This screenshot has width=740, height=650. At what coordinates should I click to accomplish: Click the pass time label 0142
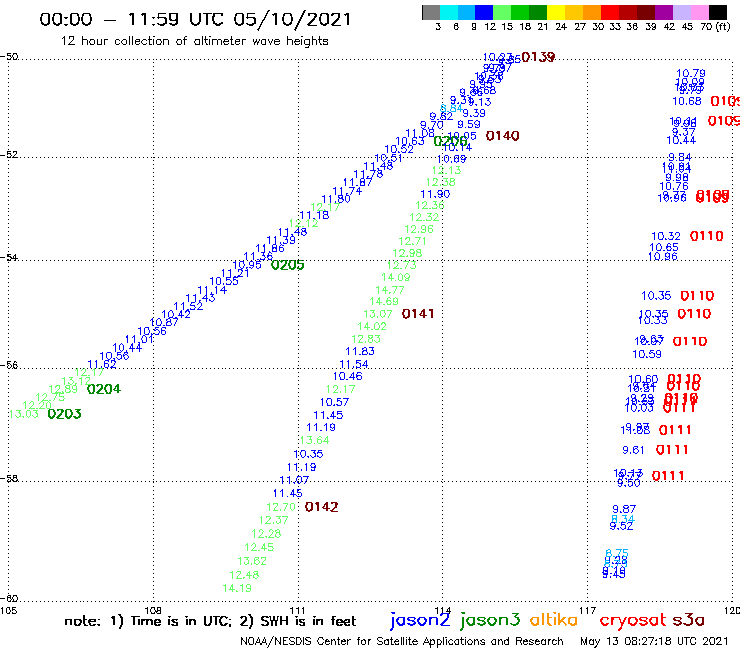(321, 507)
